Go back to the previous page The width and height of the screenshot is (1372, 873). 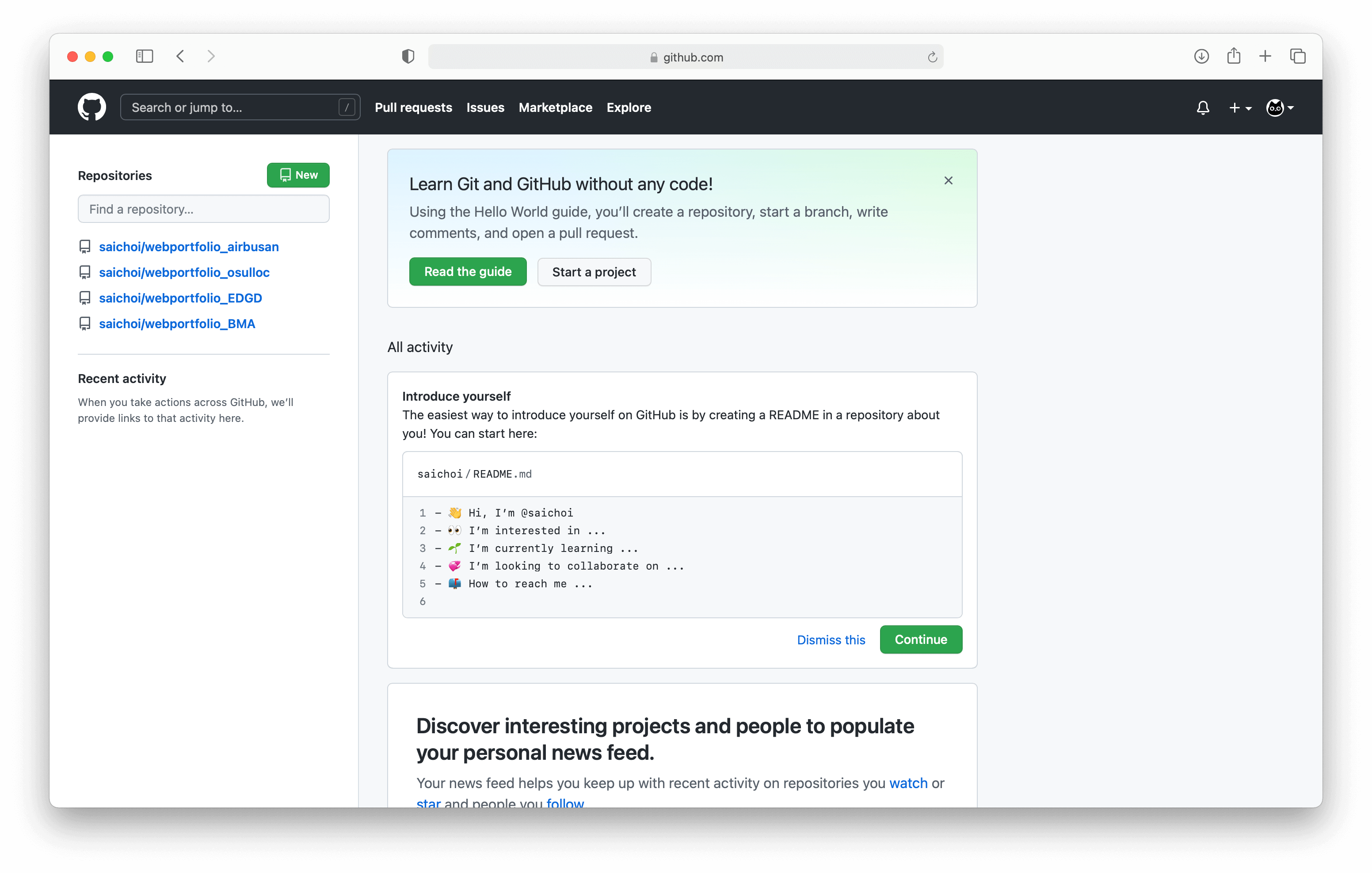[181, 57]
